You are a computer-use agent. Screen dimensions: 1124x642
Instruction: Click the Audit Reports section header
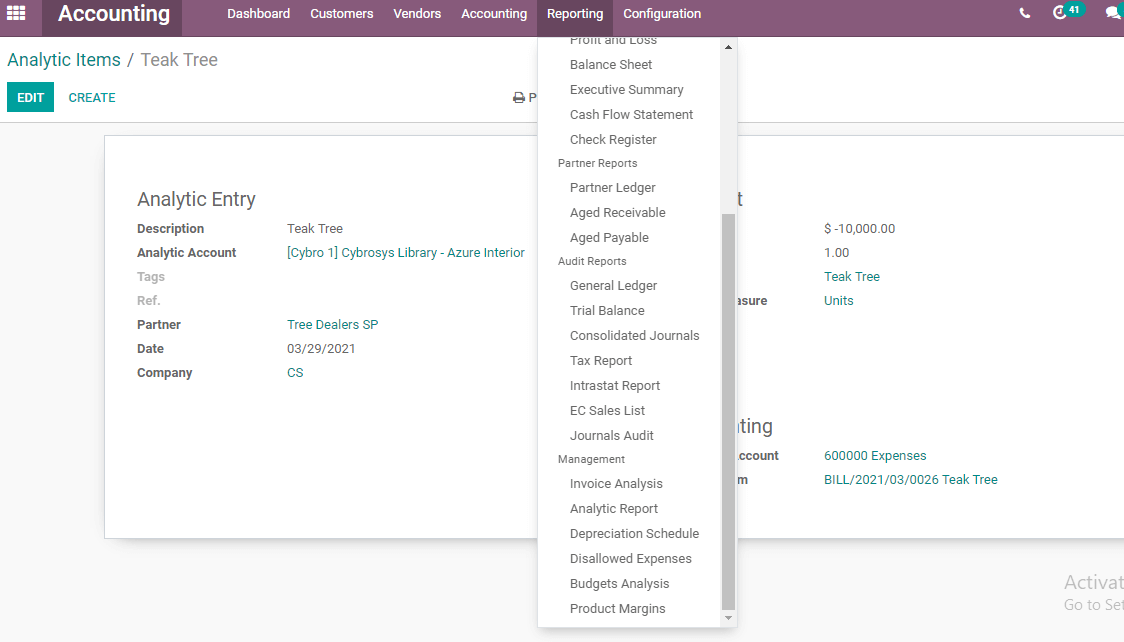click(x=592, y=262)
